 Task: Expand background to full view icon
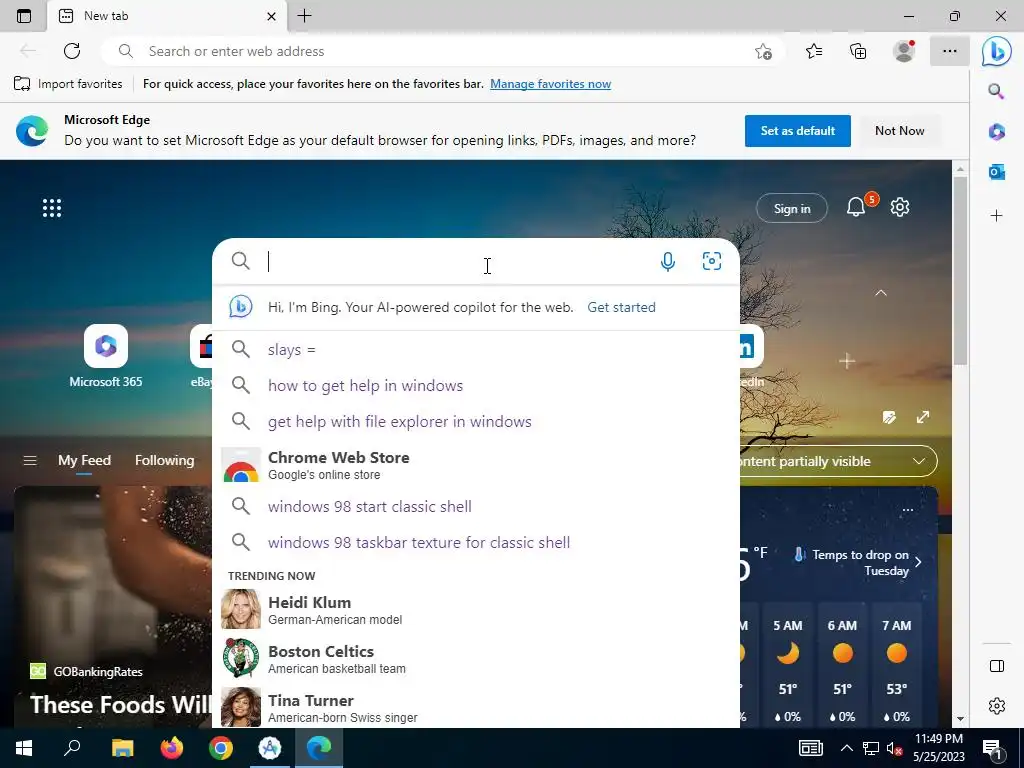tap(923, 417)
